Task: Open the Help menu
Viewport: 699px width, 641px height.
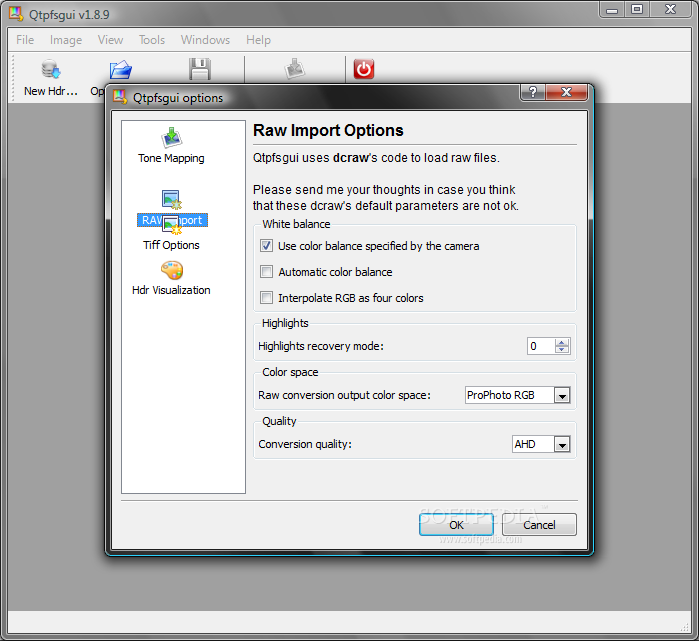Action: point(259,40)
